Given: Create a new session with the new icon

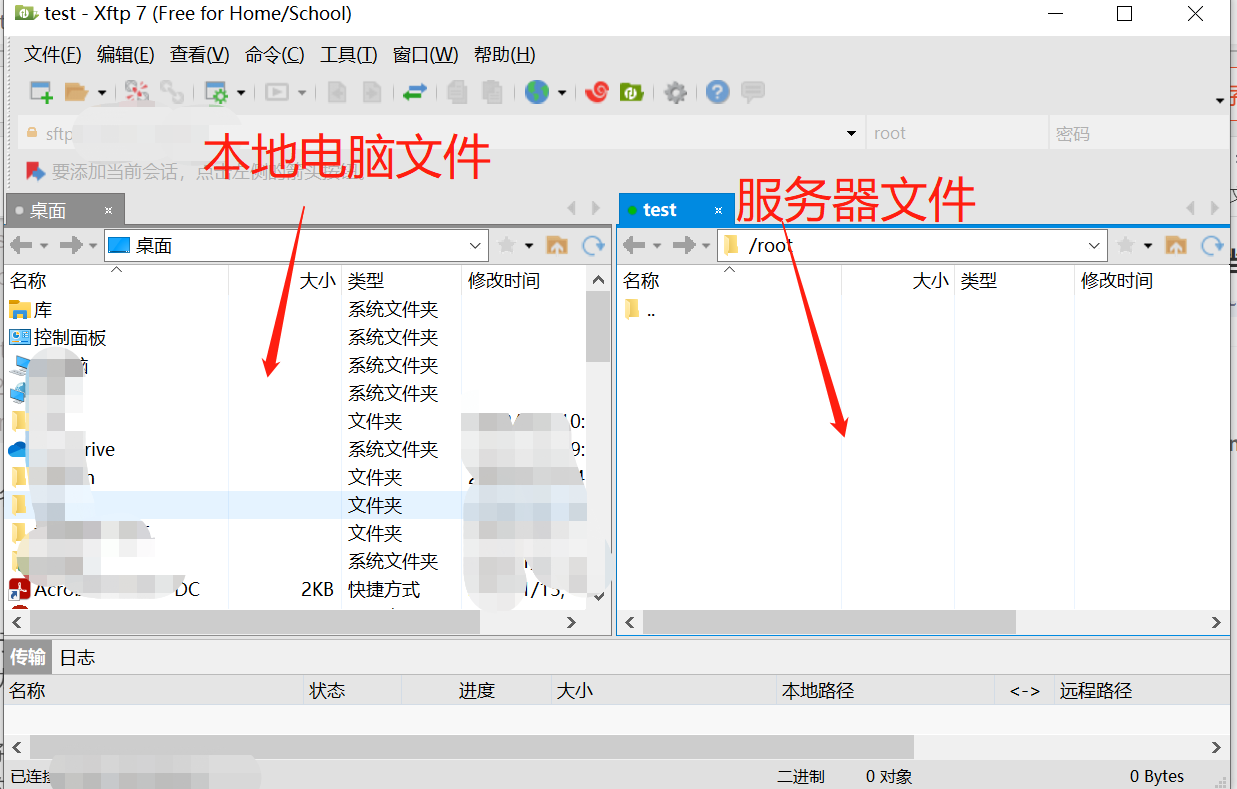Looking at the screenshot, I should (x=40, y=91).
